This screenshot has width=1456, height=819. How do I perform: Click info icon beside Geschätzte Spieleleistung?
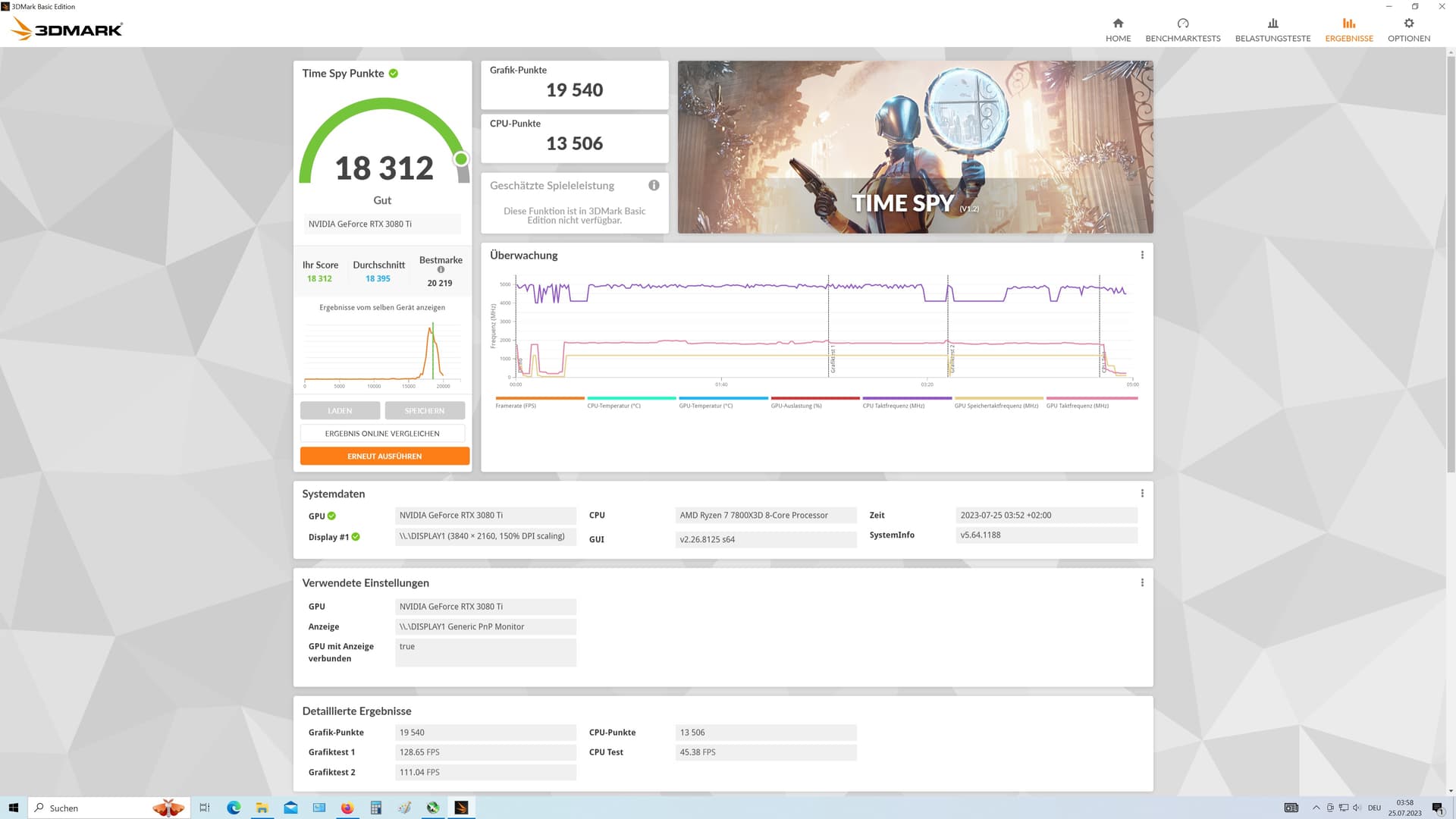(654, 185)
